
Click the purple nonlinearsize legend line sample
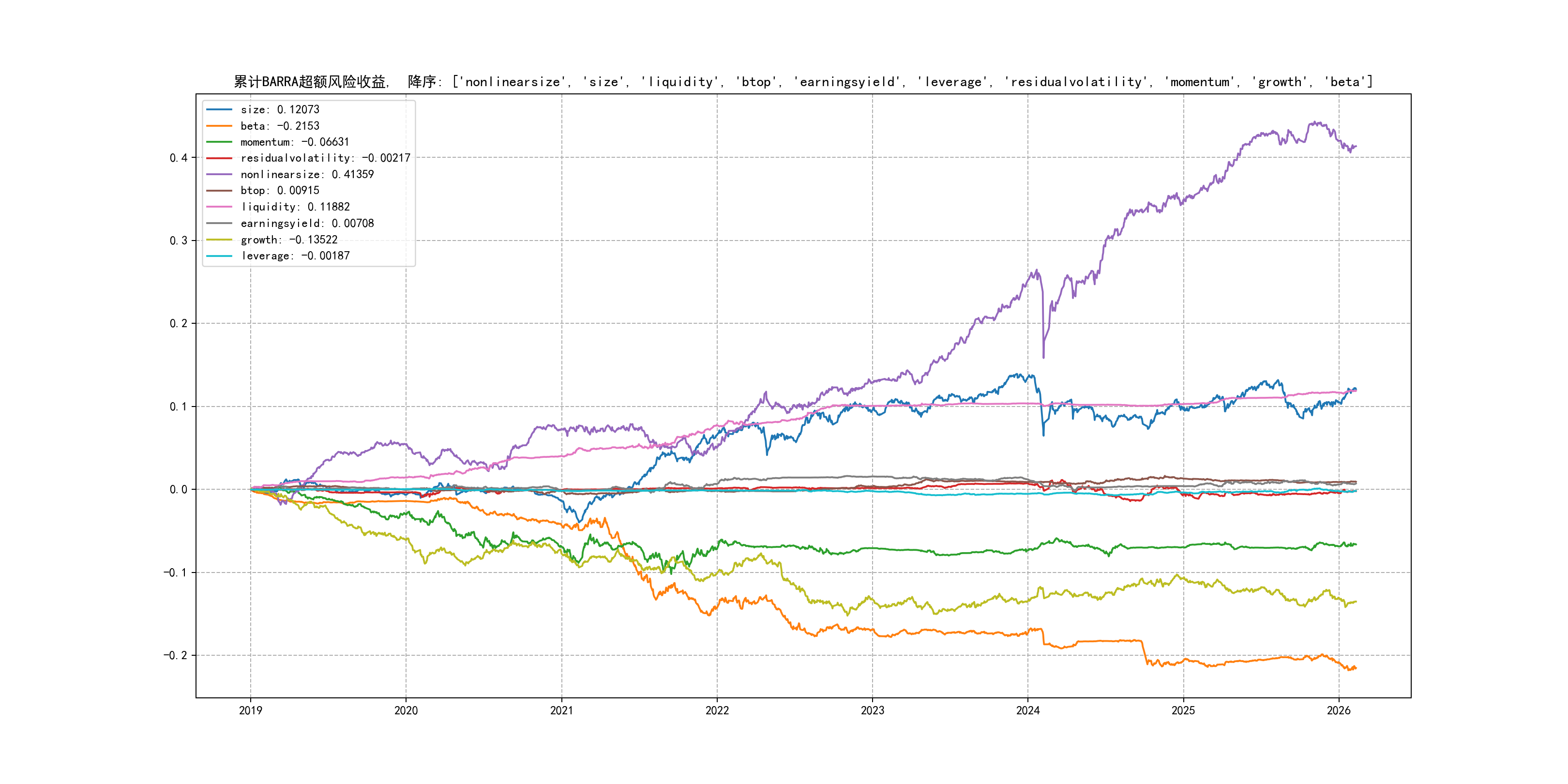point(219,175)
